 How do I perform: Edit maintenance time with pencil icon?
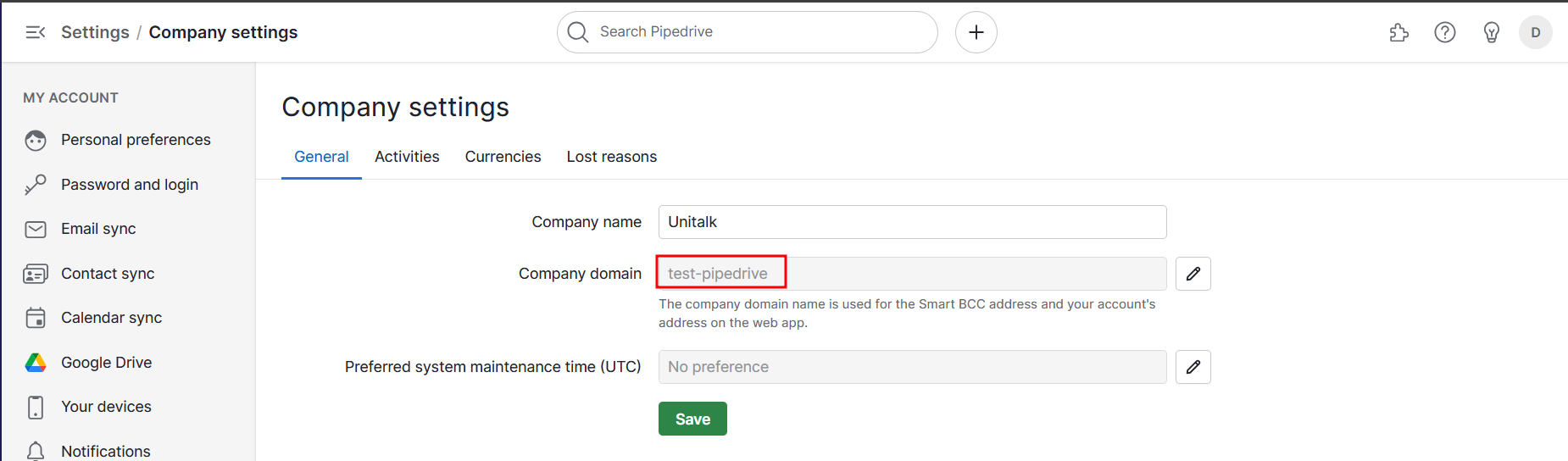pyautogui.click(x=1193, y=367)
